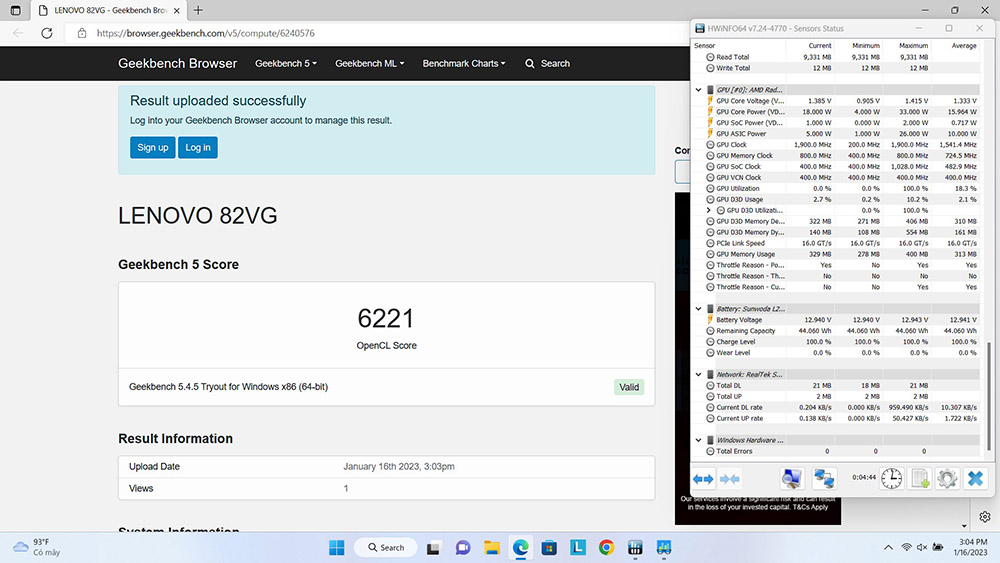
Task: Open Task View on taskbar
Action: pyautogui.click(x=434, y=547)
